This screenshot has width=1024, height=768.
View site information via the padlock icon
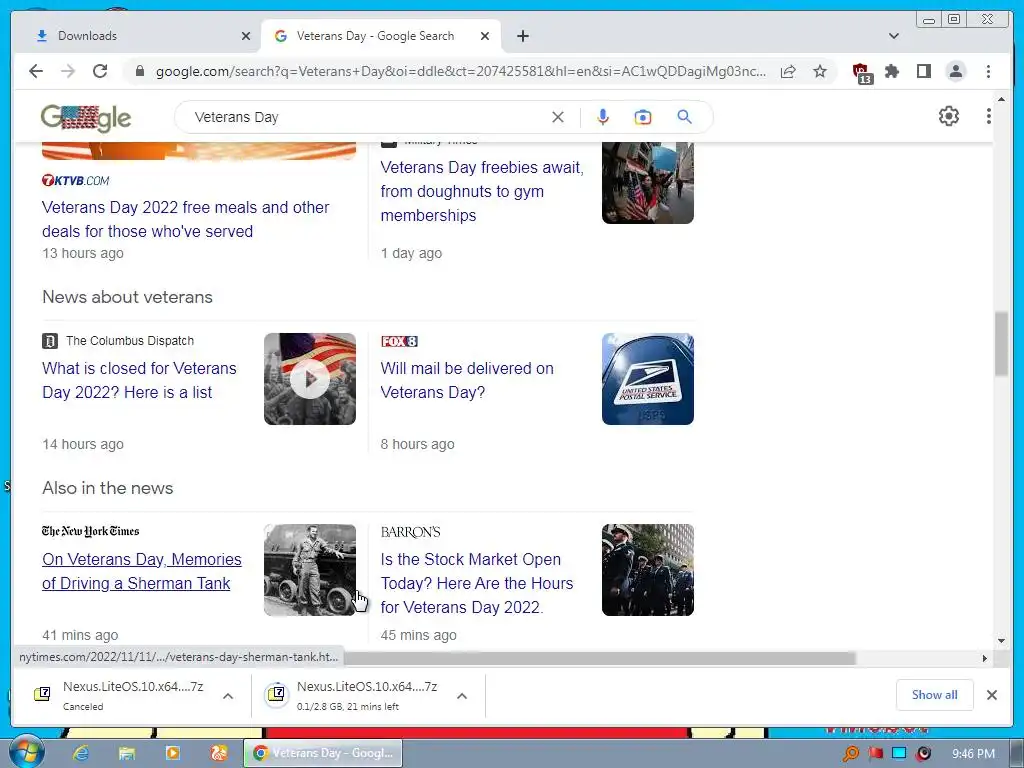pyautogui.click(x=139, y=71)
